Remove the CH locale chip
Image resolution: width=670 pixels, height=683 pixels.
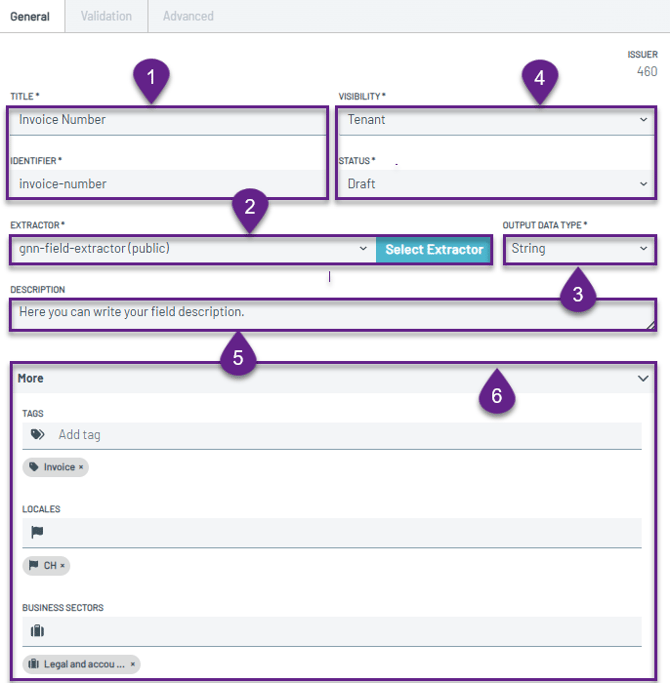62,565
